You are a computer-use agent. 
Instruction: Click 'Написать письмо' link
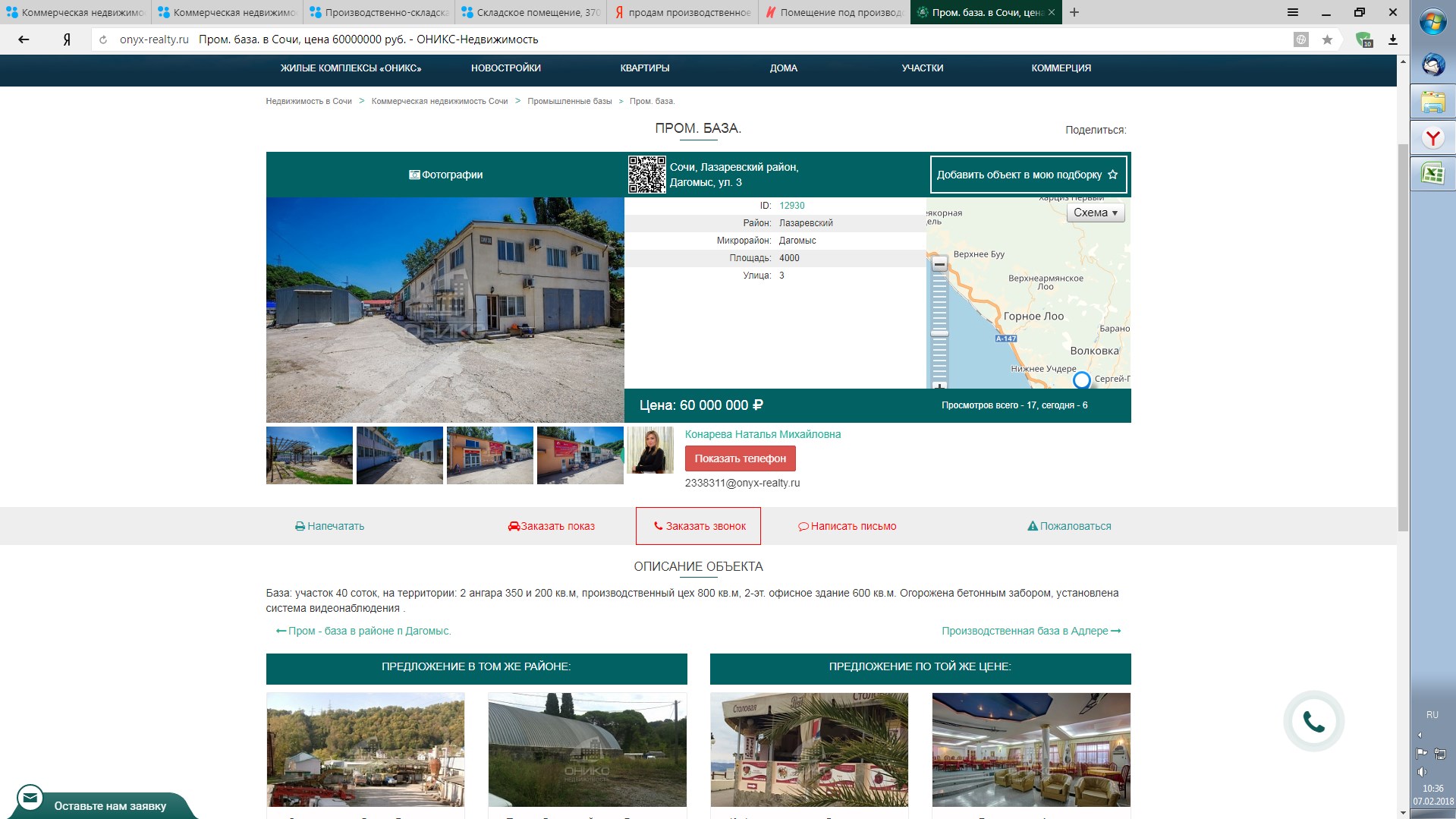pyautogui.click(x=847, y=526)
